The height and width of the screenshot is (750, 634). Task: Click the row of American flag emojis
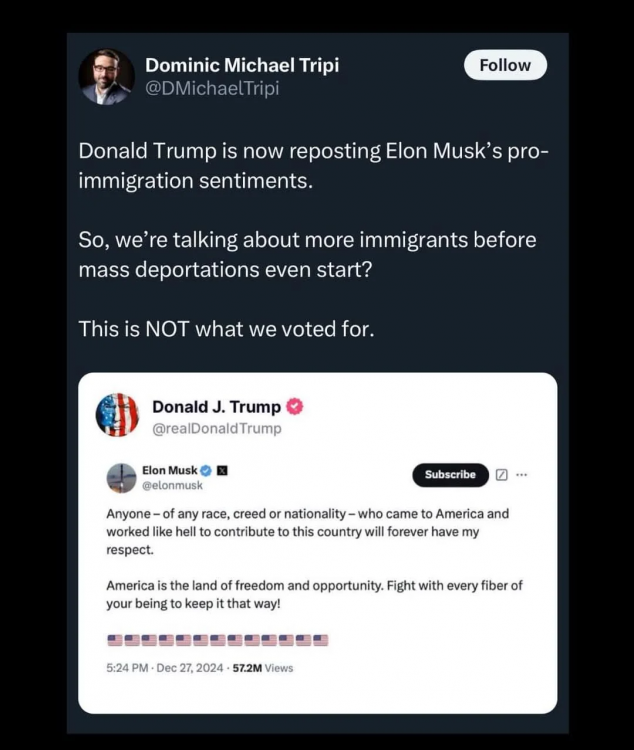pos(218,640)
